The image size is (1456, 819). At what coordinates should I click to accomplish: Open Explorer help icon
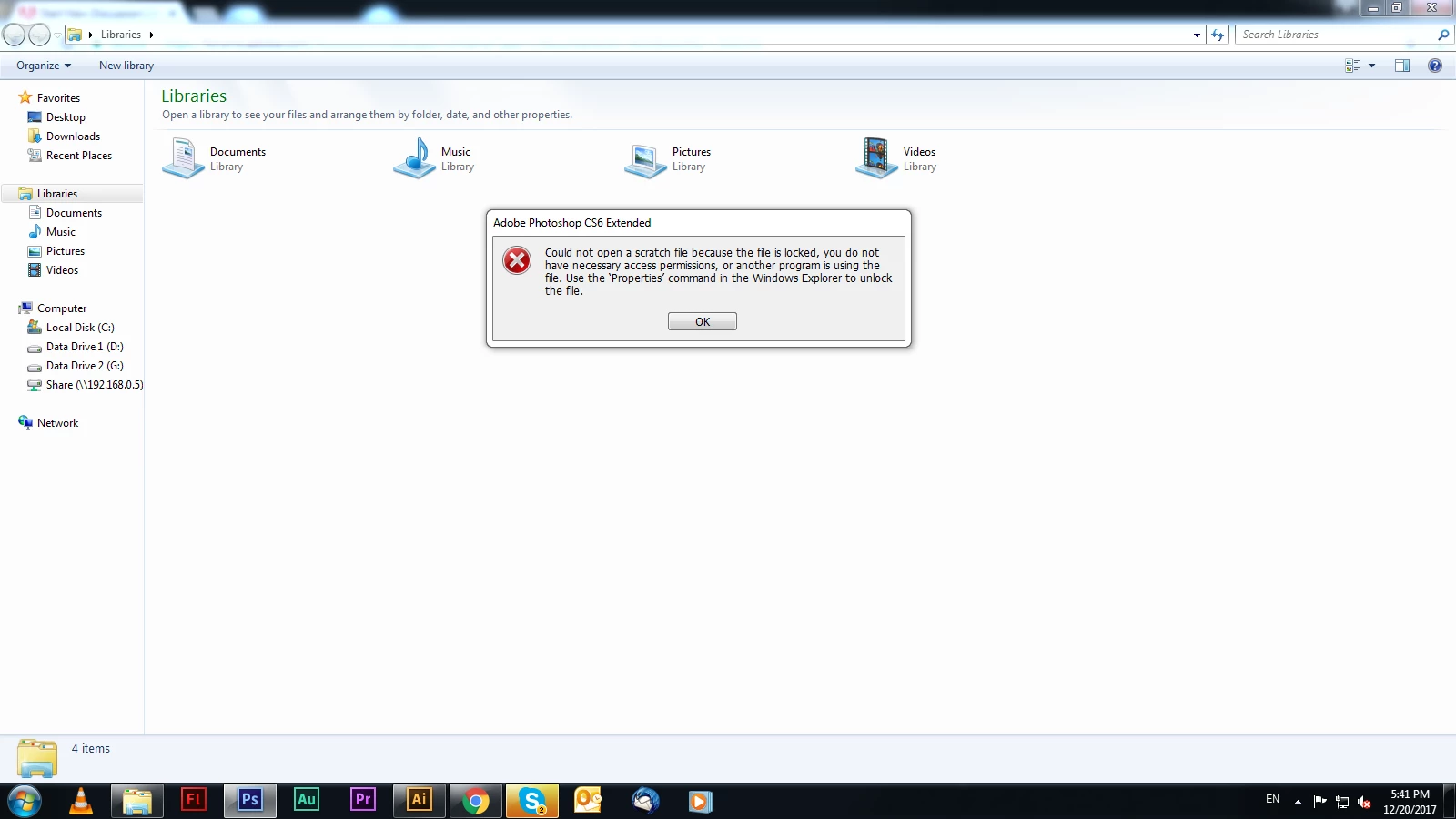[x=1435, y=66]
